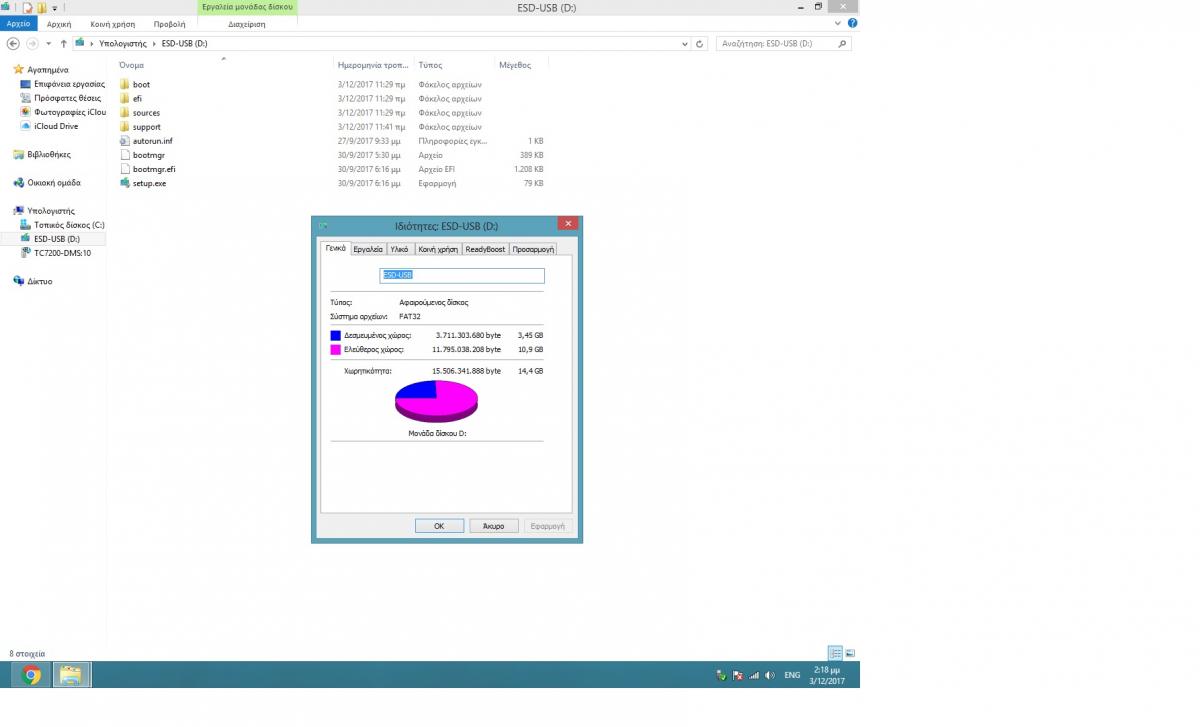Image resolution: width=1200 pixels, height=727 pixels.
Task: Open Google Chrome from taskbar
Action: 31,675
